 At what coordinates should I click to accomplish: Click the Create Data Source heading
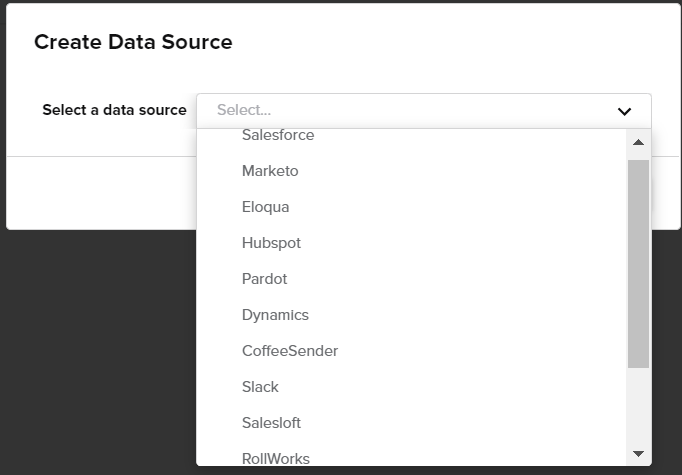point(133,42)
